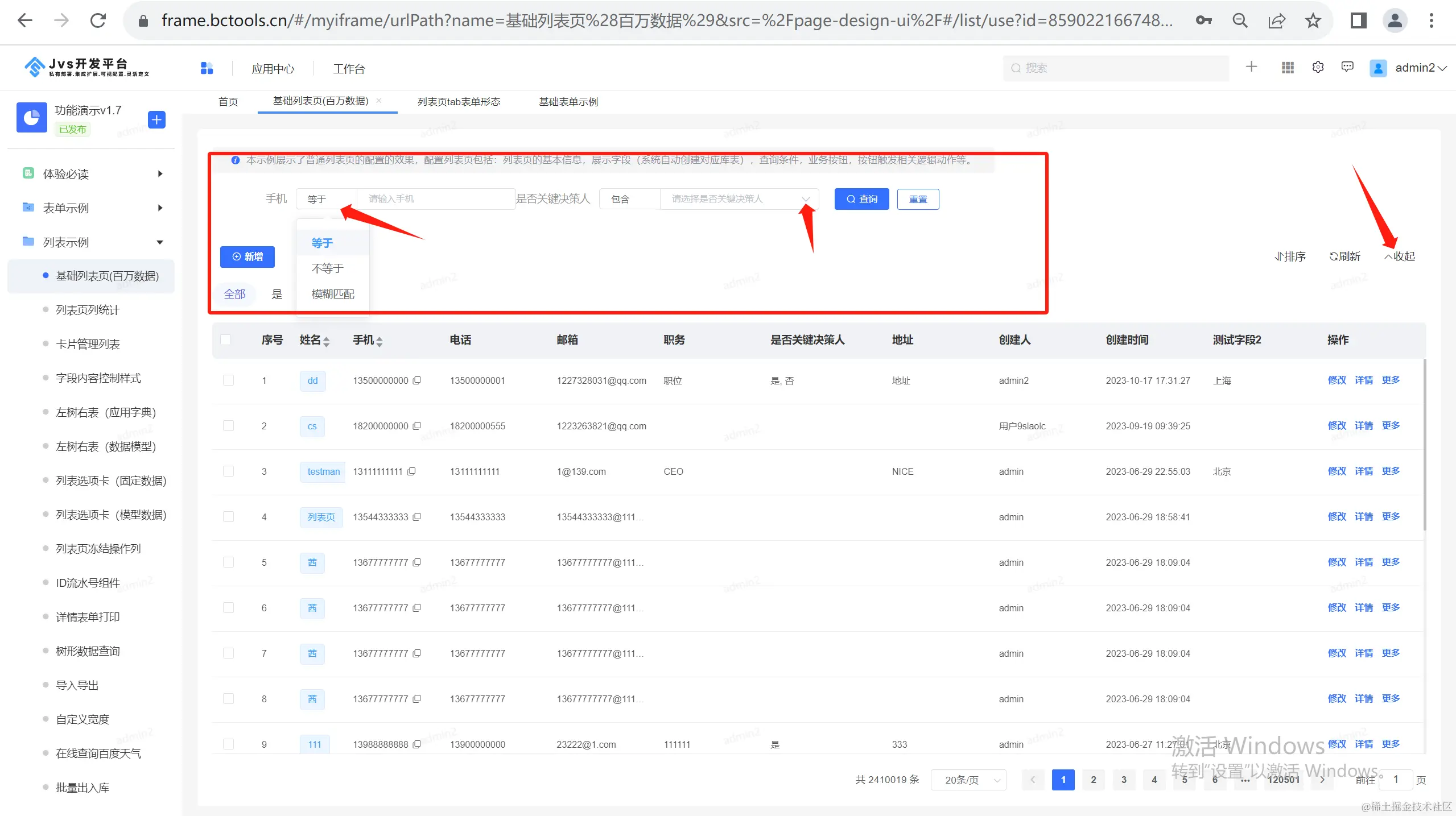Click the 刷新 refresh icon
This screenshot has width=1456, height=816.
tap(1333, 256)
